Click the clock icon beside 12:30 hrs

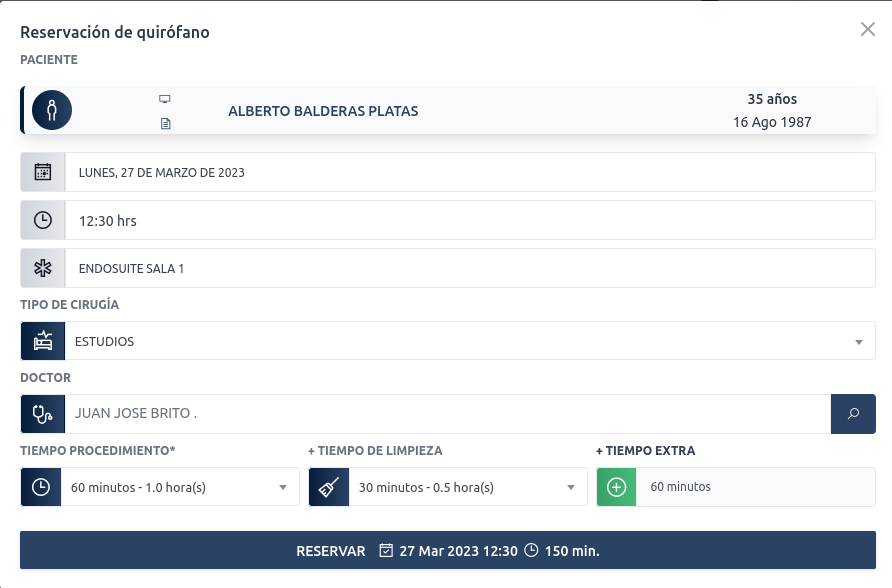[43, 220]
